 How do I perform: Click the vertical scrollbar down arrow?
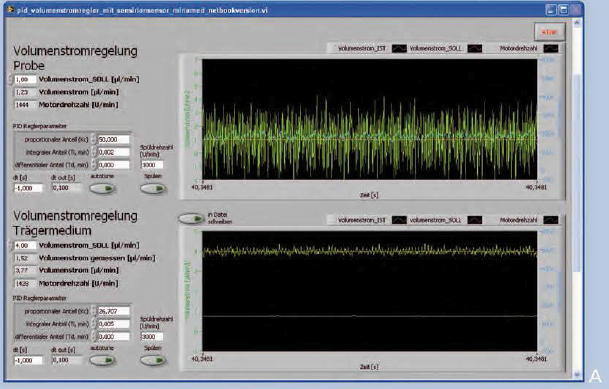[x=577, y=374]
